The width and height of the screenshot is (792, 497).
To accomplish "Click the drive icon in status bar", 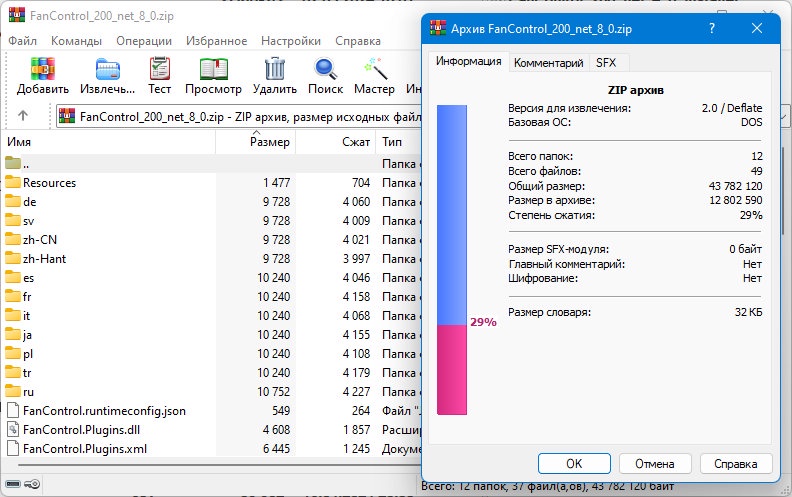I will click(13, 484).
